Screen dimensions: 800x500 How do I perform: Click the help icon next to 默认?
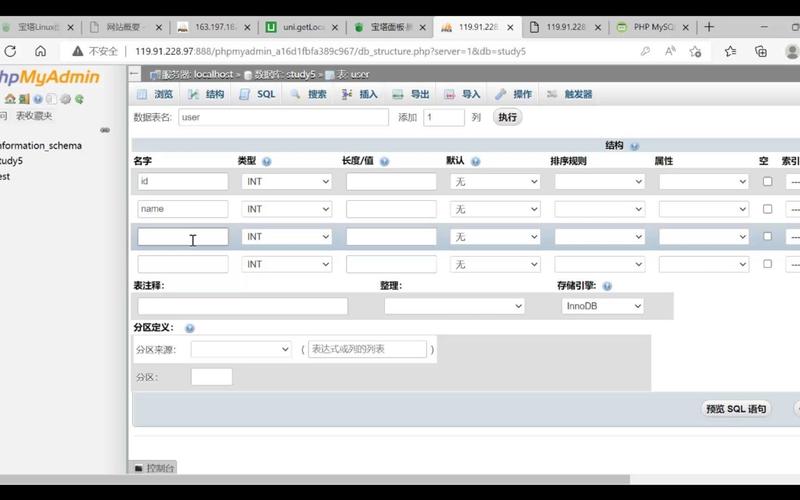pyautogui.click(x=475, y=161)
